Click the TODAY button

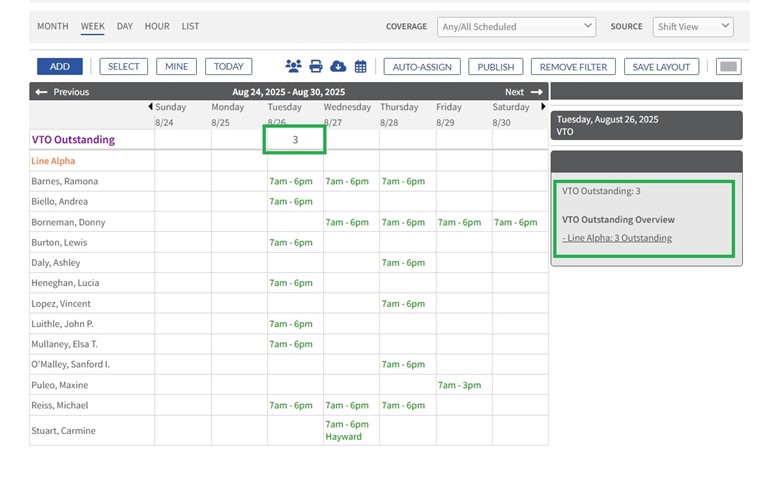[229, 66]
